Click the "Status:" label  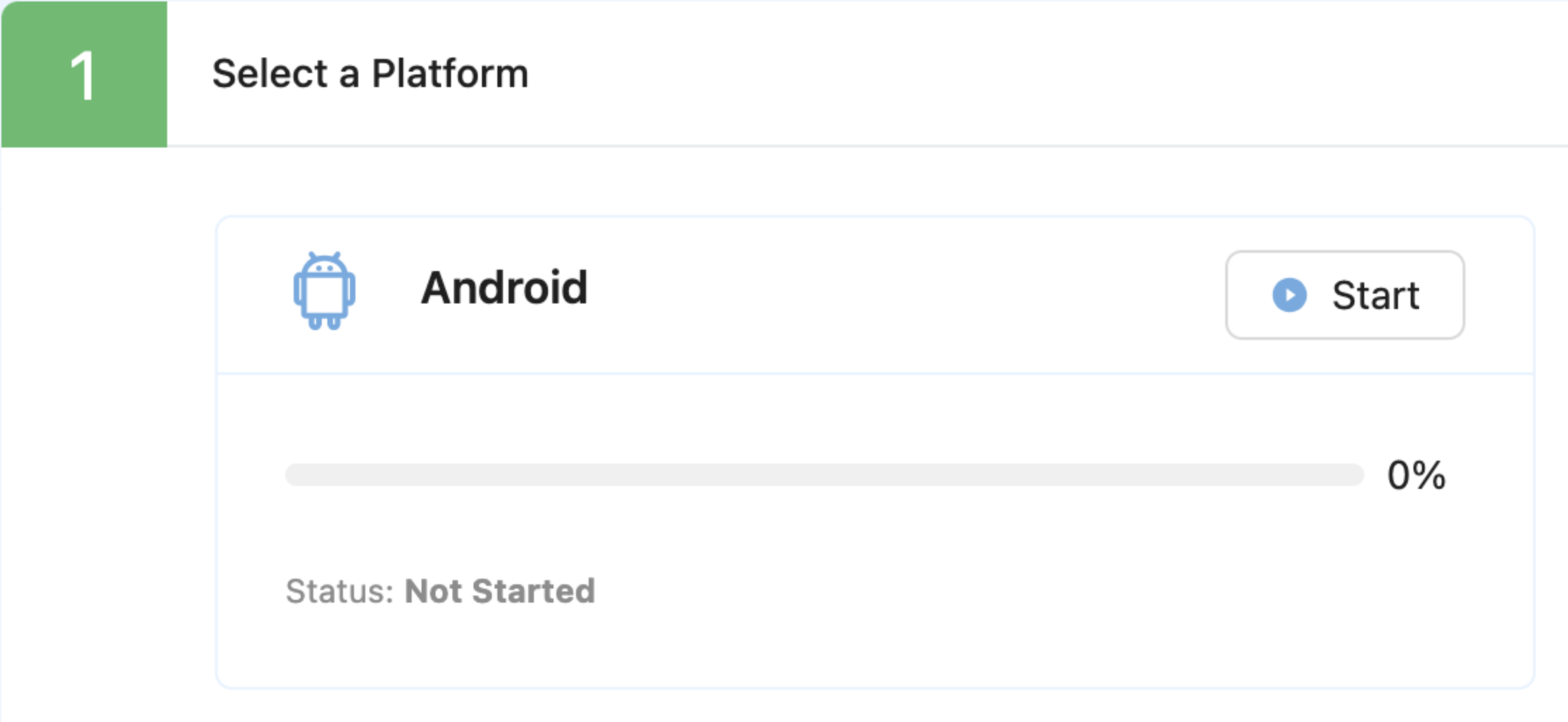pyautogui.click(x=339, y=591)
